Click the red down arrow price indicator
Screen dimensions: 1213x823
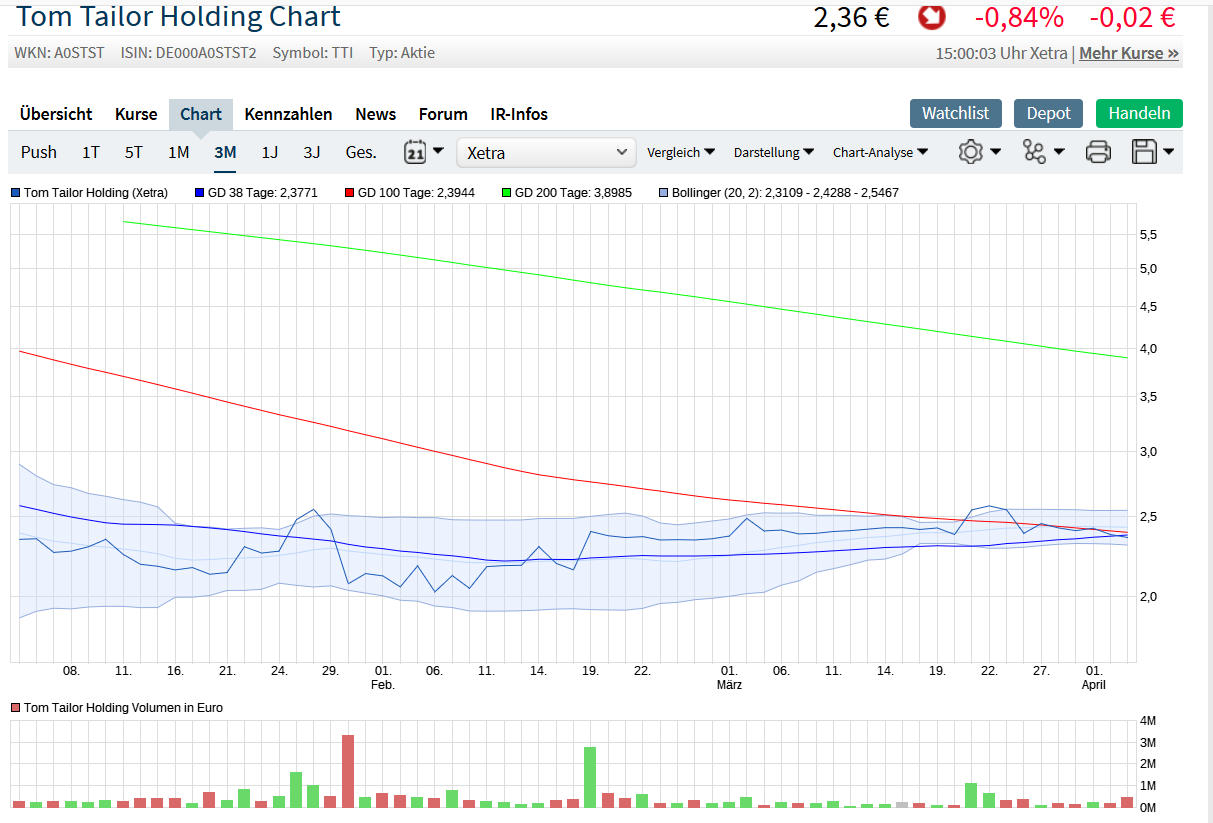click(x=931, y=17)
